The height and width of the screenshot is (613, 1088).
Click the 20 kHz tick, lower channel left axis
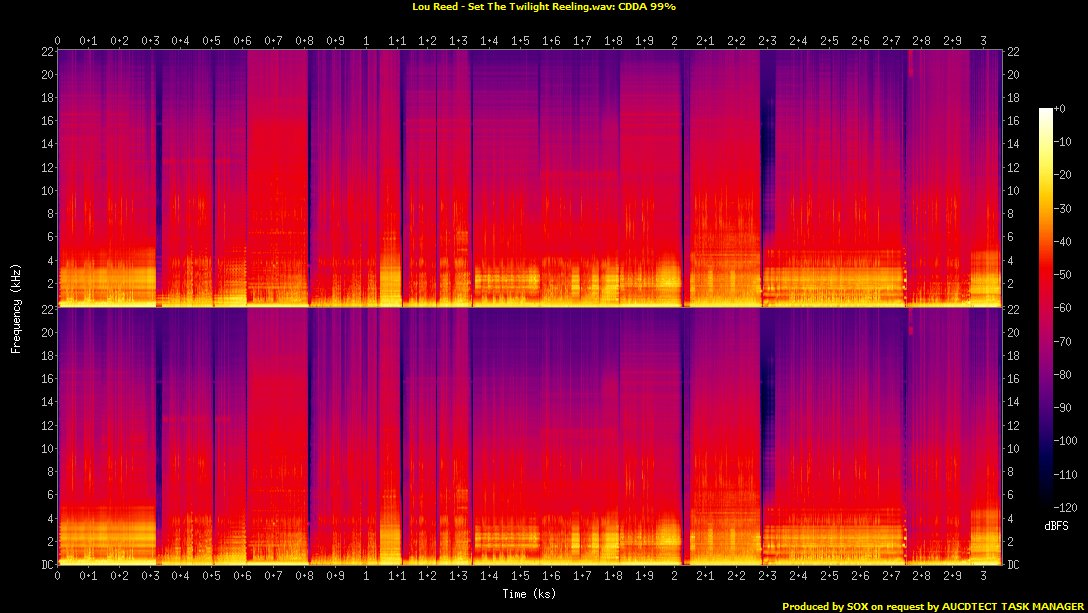[x=48, y=333]
